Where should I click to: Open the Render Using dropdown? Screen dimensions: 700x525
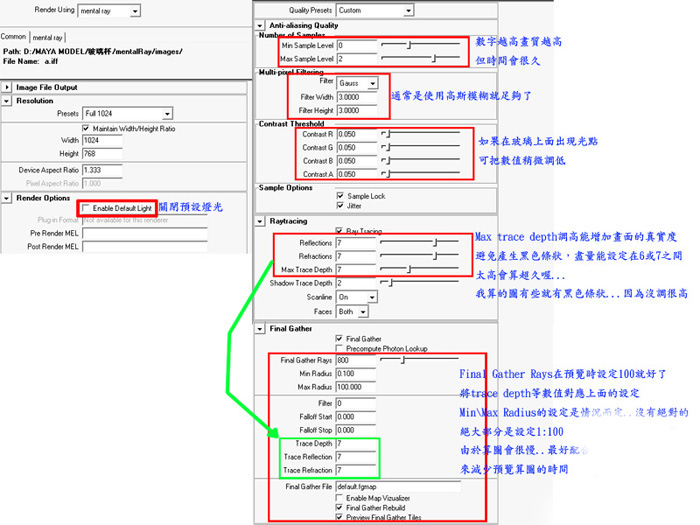[109, 11]
